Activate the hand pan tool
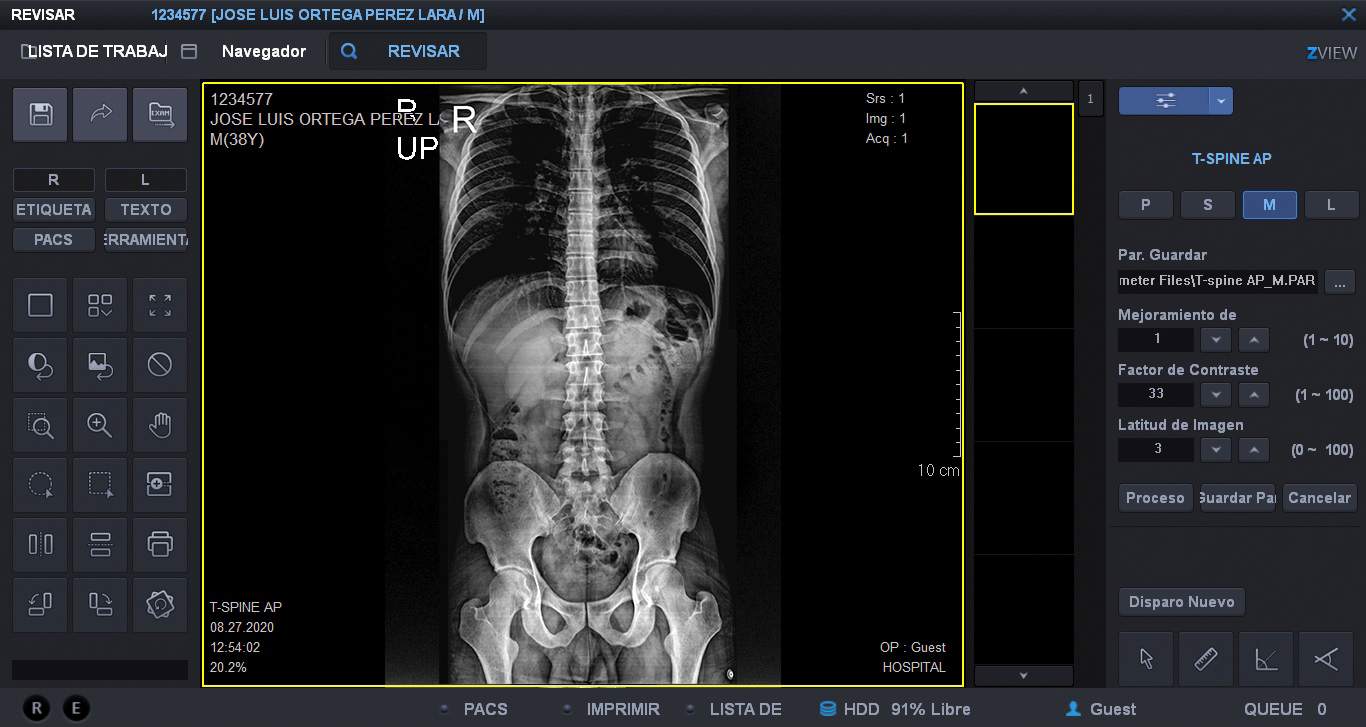Image resolution: width=1366 pixels, height=727 pixels. [160, 425]
